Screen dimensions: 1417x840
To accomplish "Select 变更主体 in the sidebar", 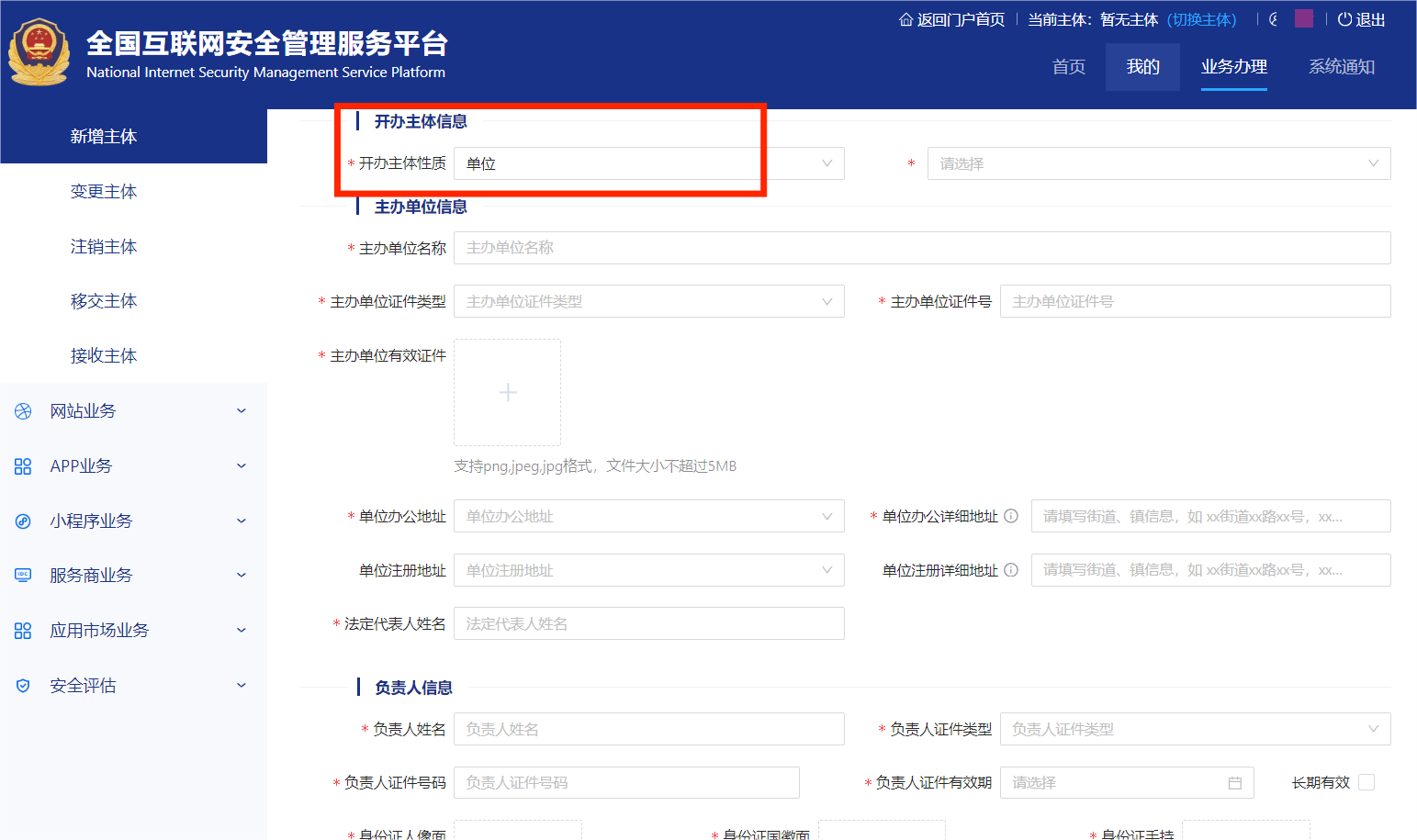I will point(104,191).
